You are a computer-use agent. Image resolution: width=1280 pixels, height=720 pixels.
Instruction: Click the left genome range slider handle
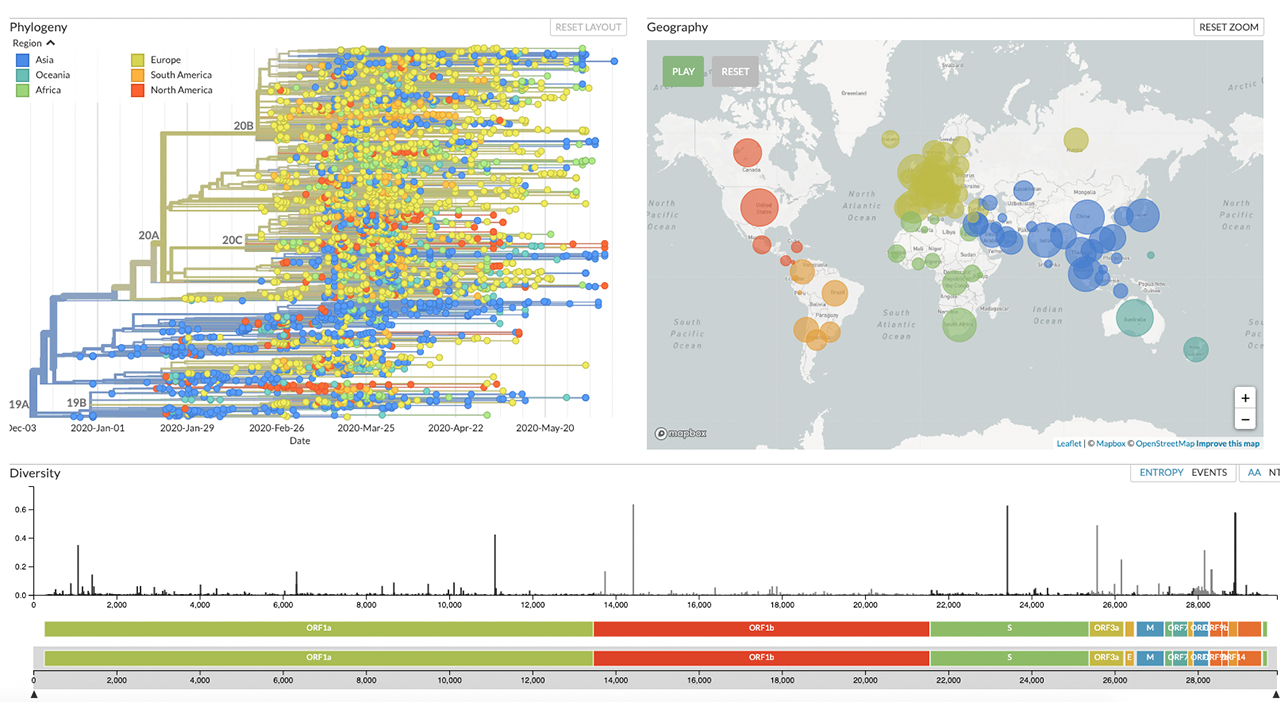pos(34,694)
